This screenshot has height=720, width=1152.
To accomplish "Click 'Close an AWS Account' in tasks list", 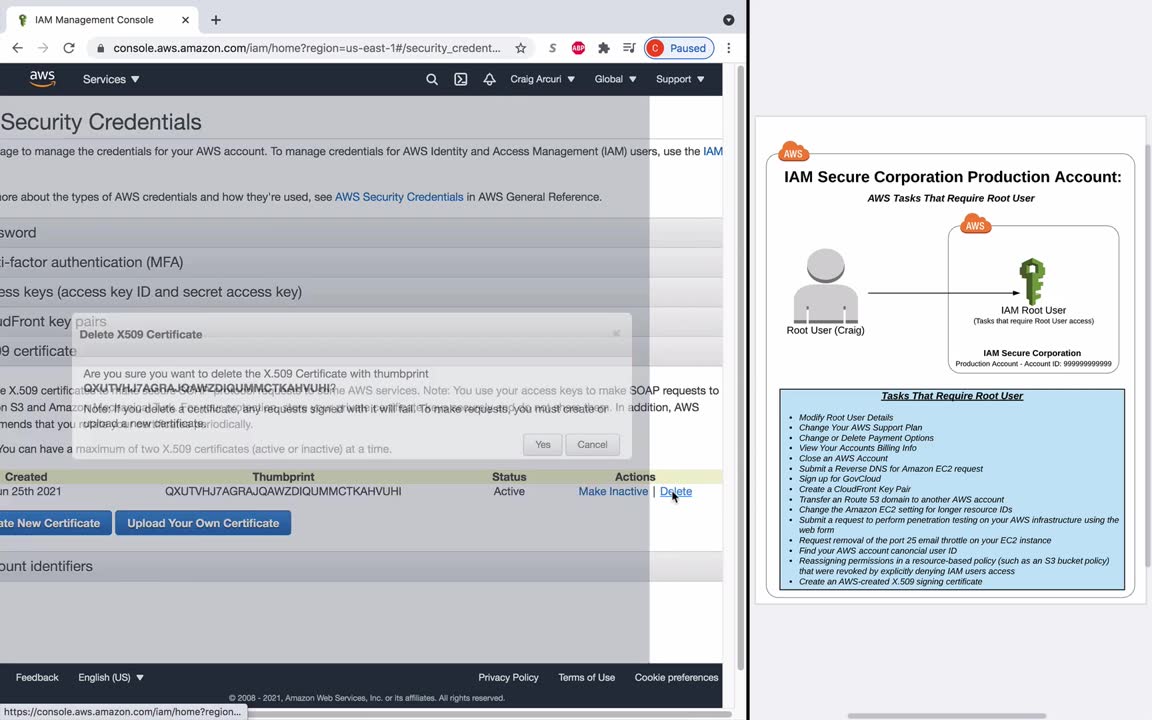I will click(843, 458).
